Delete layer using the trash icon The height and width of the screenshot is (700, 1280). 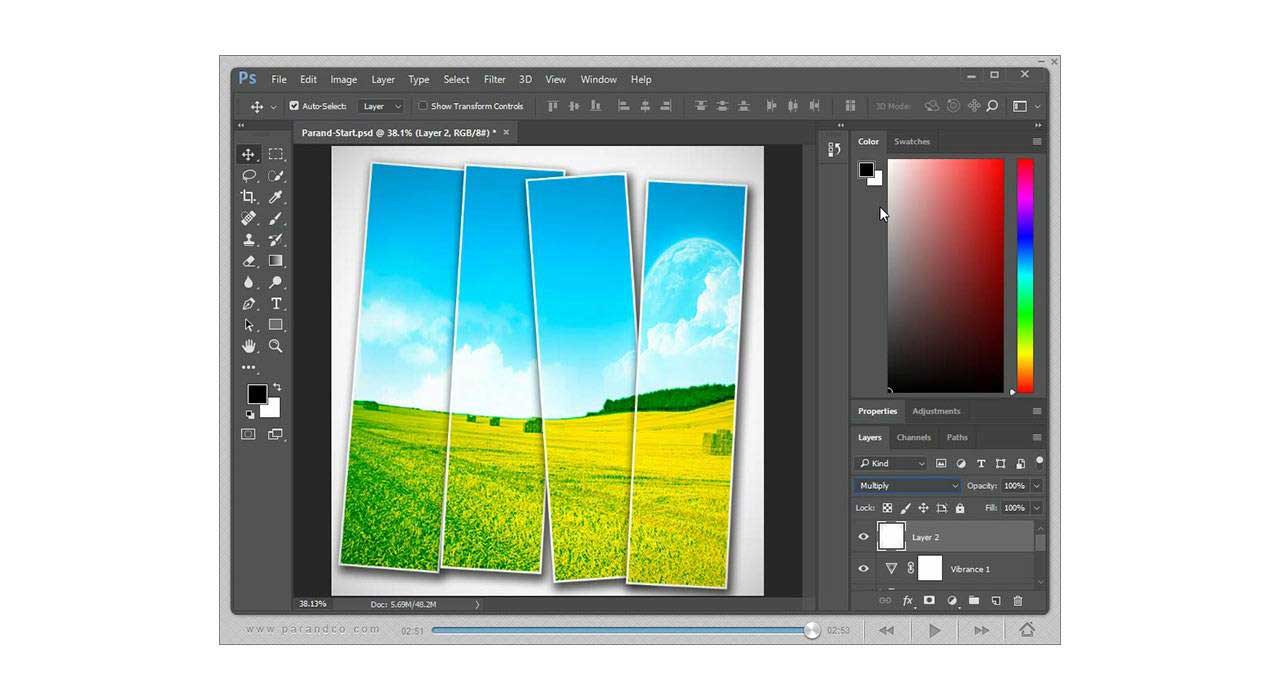coord(1019,601)
